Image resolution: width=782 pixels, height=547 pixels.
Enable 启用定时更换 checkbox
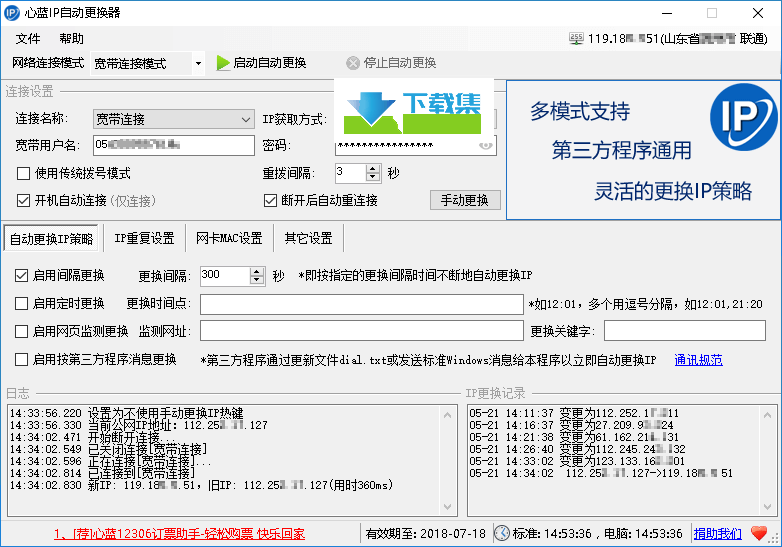coord(21,303)
